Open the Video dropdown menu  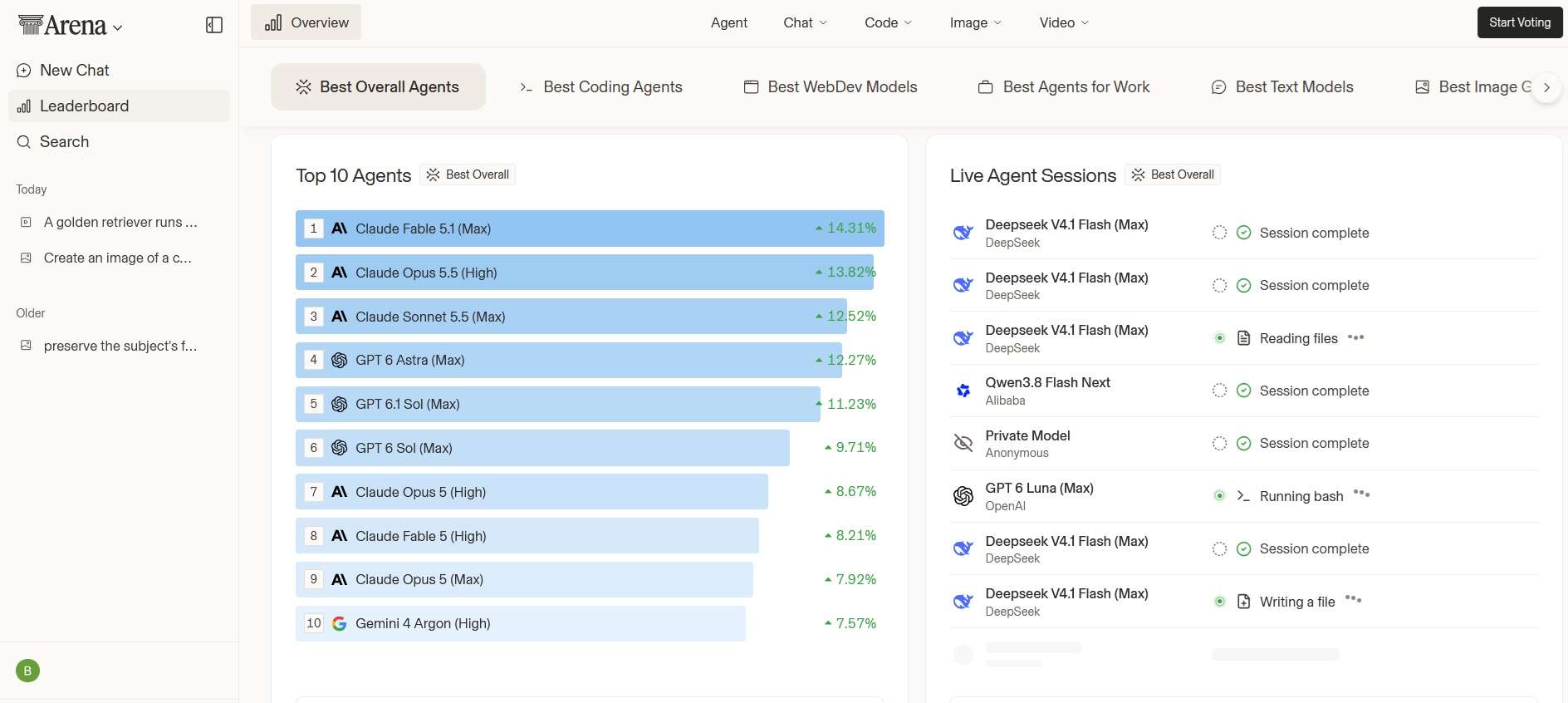[1064, 22]
